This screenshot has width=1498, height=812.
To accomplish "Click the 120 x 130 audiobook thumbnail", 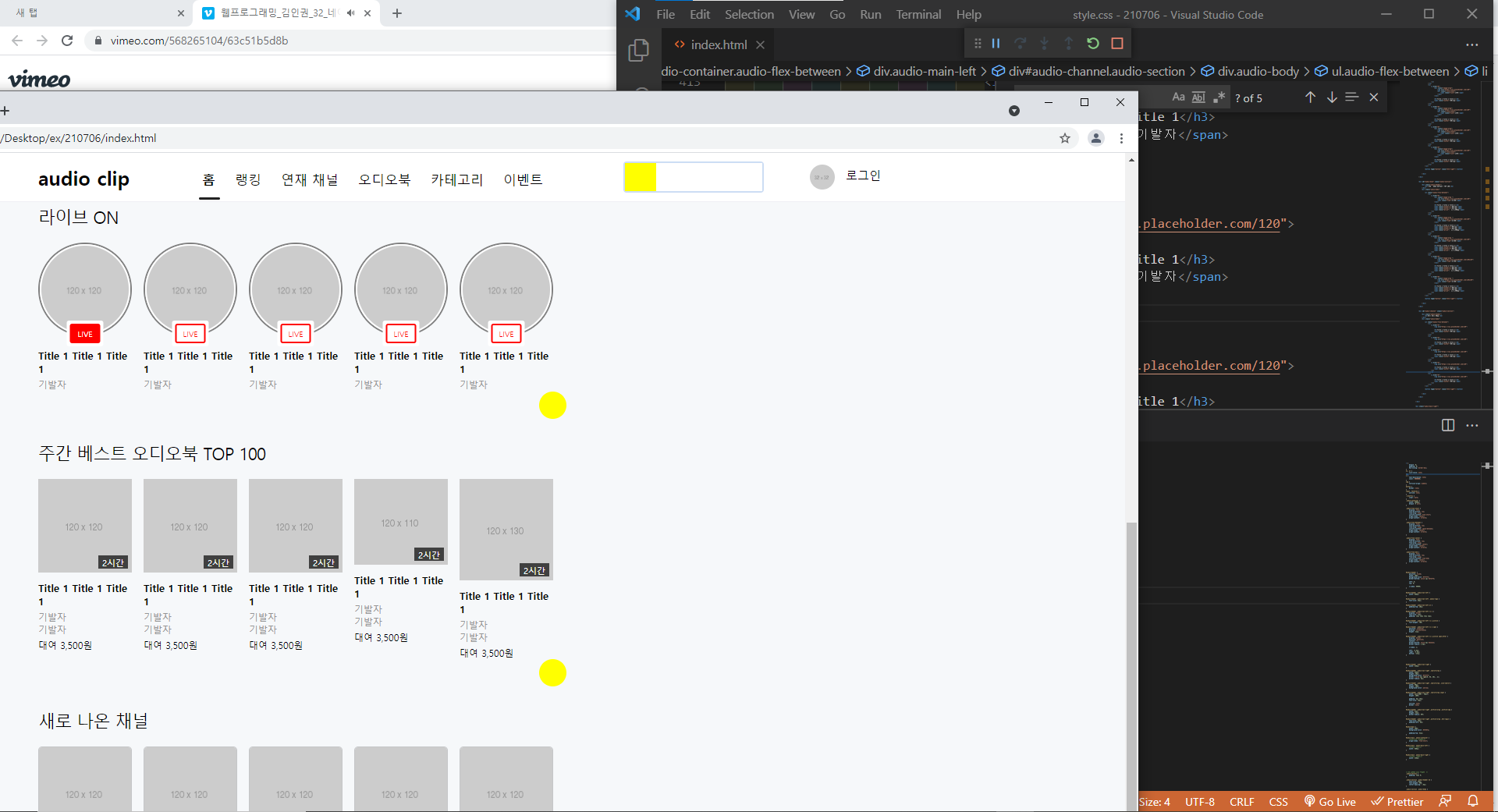I will (506, 529).
